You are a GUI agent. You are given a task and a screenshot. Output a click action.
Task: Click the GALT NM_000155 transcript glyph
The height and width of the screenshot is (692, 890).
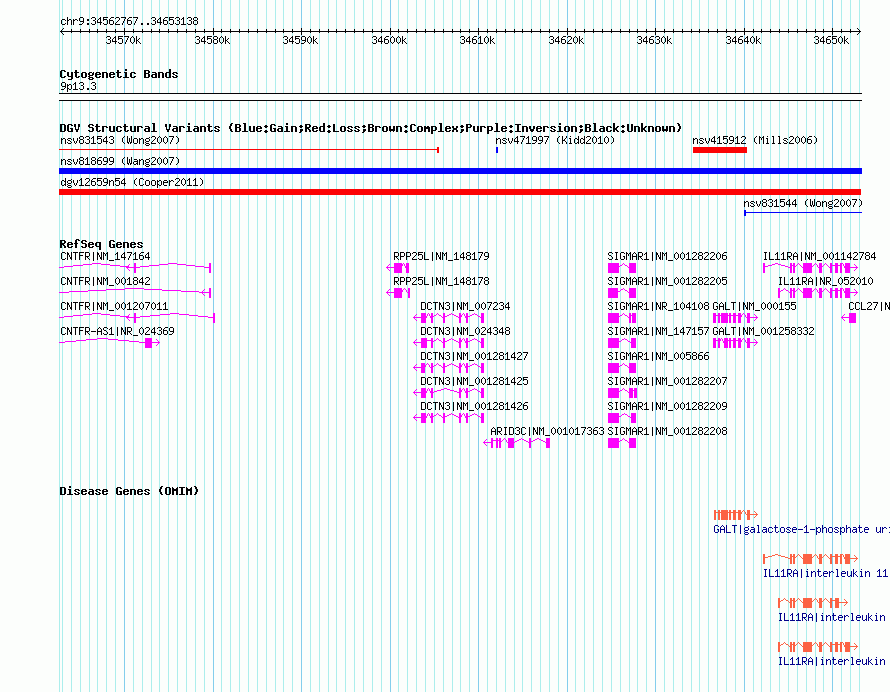click(x=736, y=318)
